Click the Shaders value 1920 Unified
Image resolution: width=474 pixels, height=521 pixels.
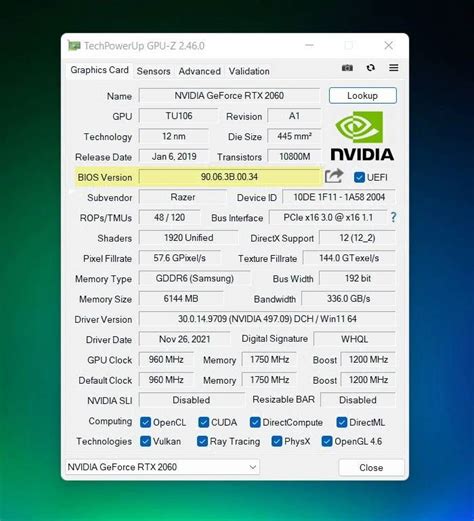click(188, 238)
